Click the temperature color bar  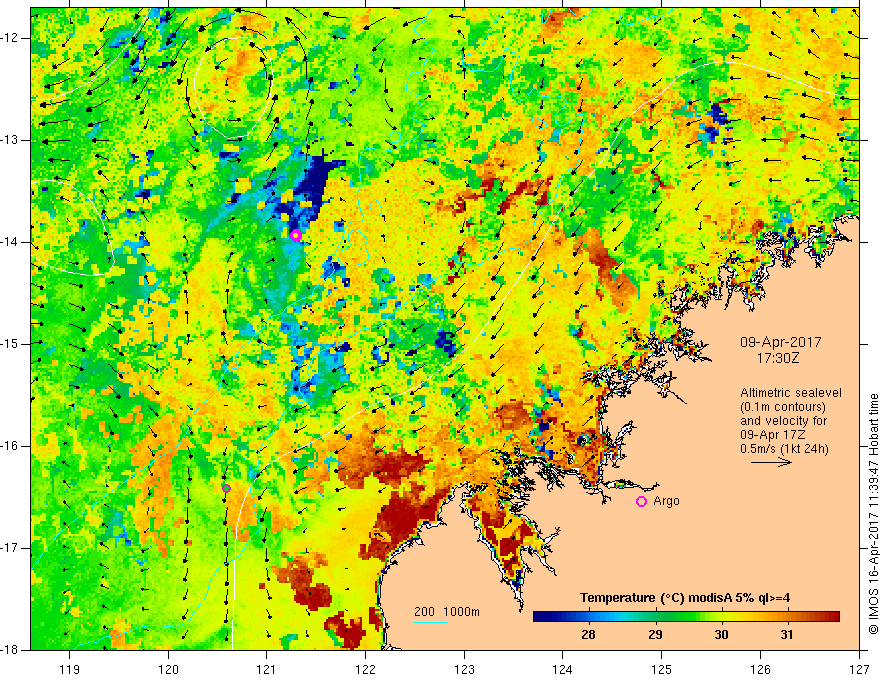point(686,617)
